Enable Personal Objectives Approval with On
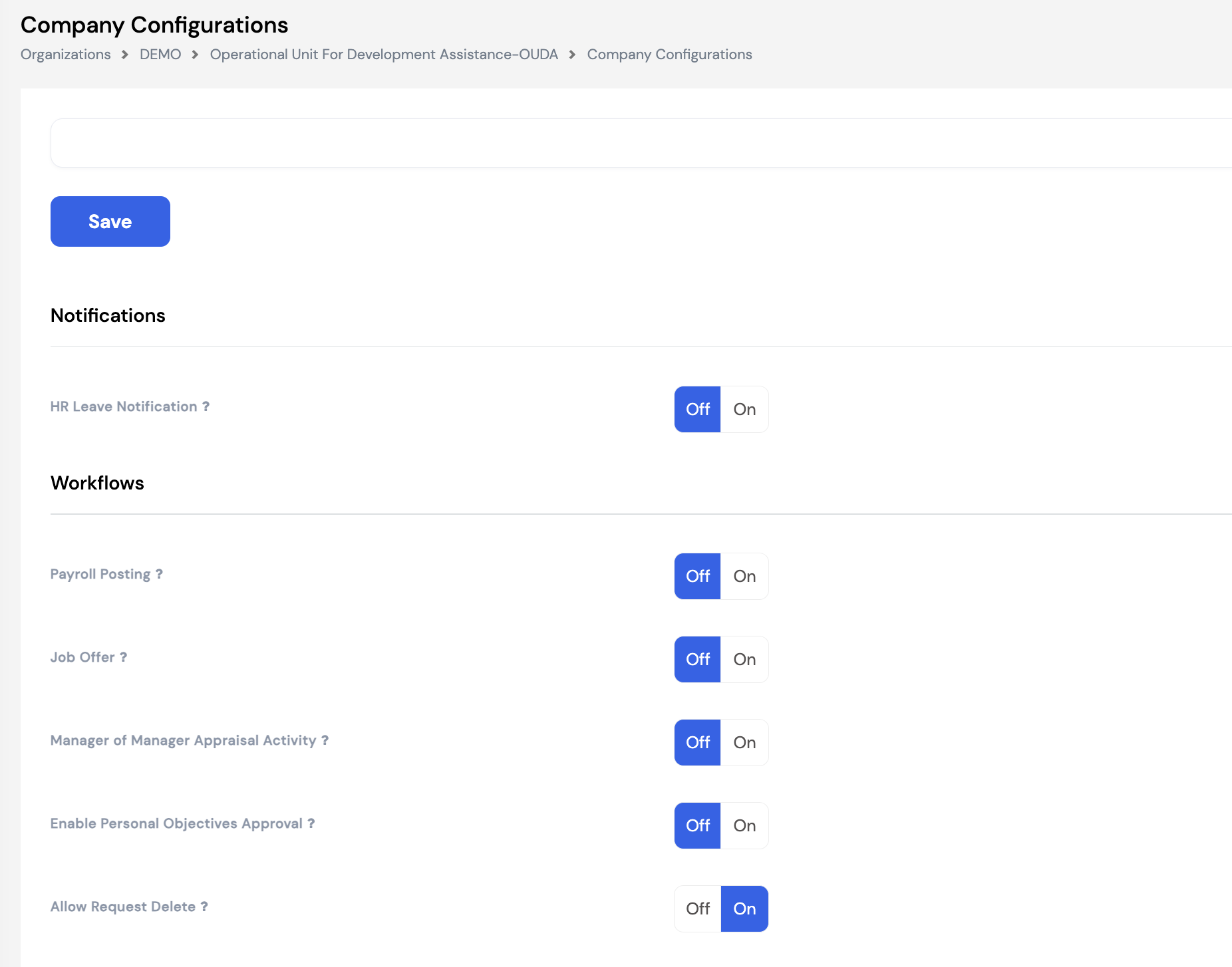Screen dimensions: 1232x967 point(744,826)
